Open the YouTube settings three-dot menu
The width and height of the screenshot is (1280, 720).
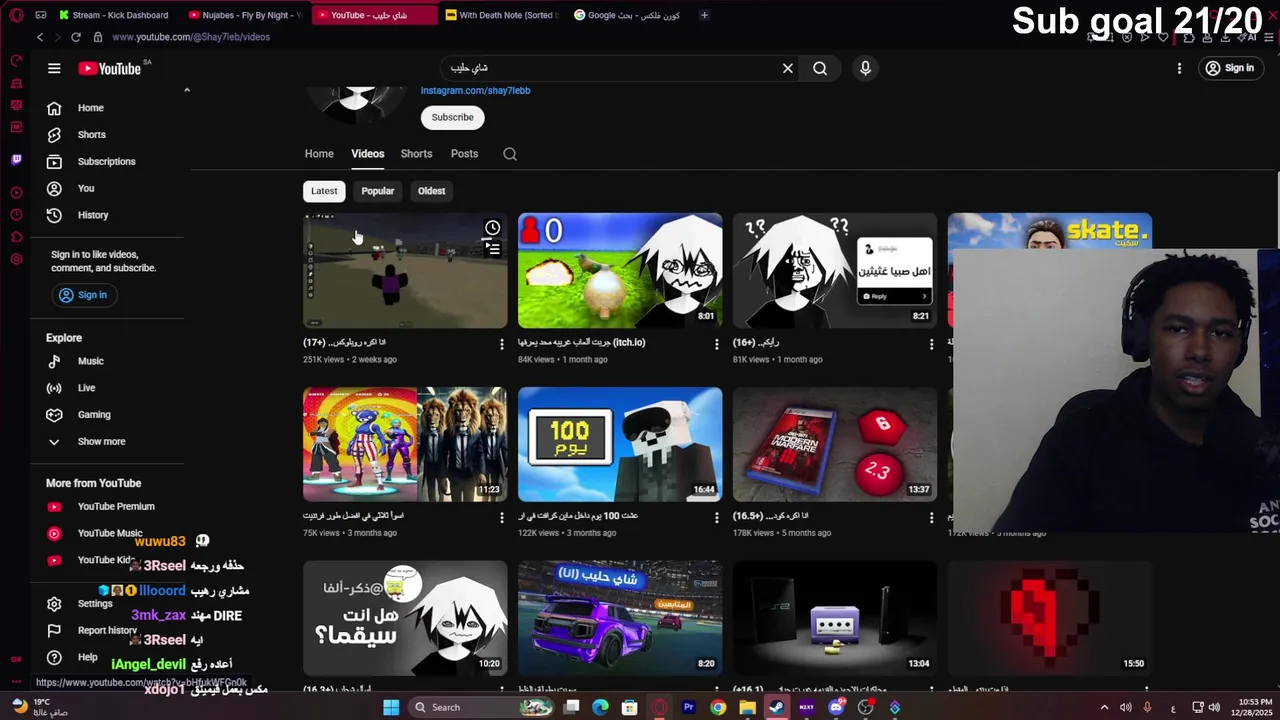click(1179, 68)
